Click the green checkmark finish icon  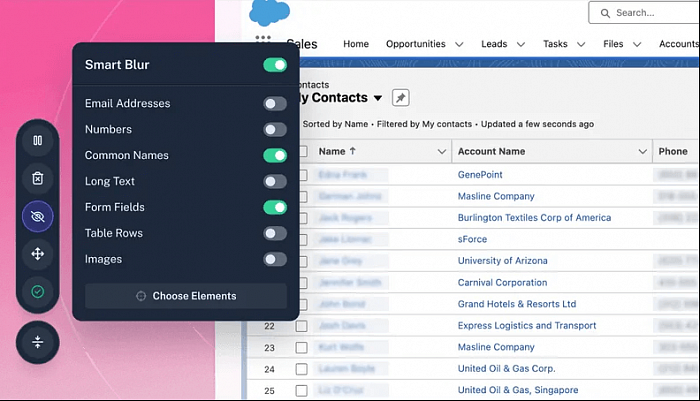pos(38,292)
